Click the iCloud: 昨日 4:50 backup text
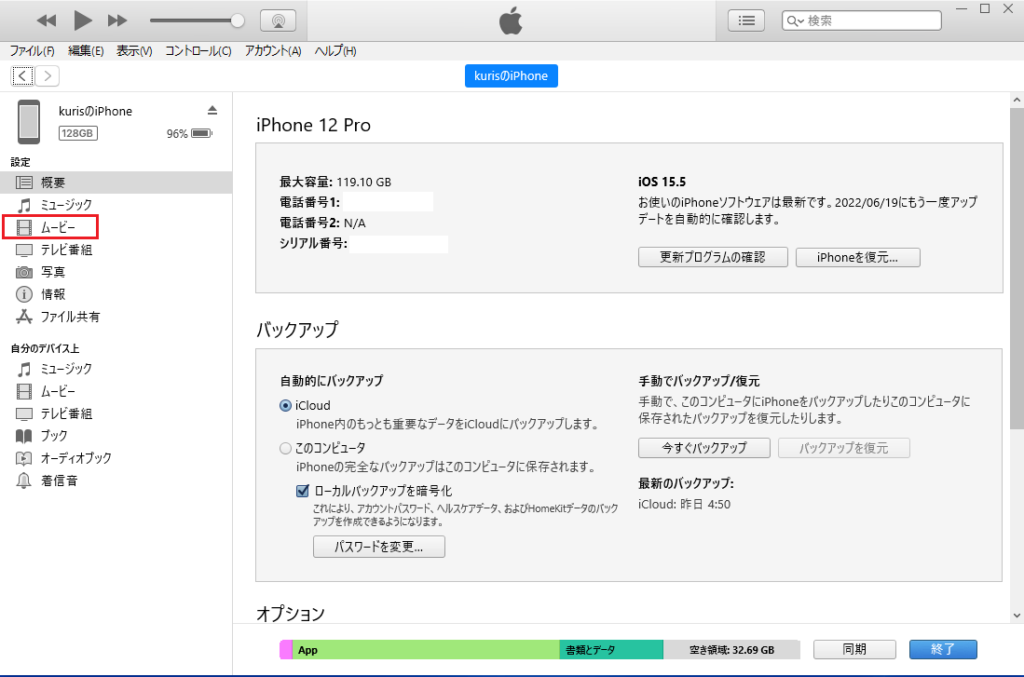Image resolution: width=1024 pixels, height=677 pixels. point(684,505)
